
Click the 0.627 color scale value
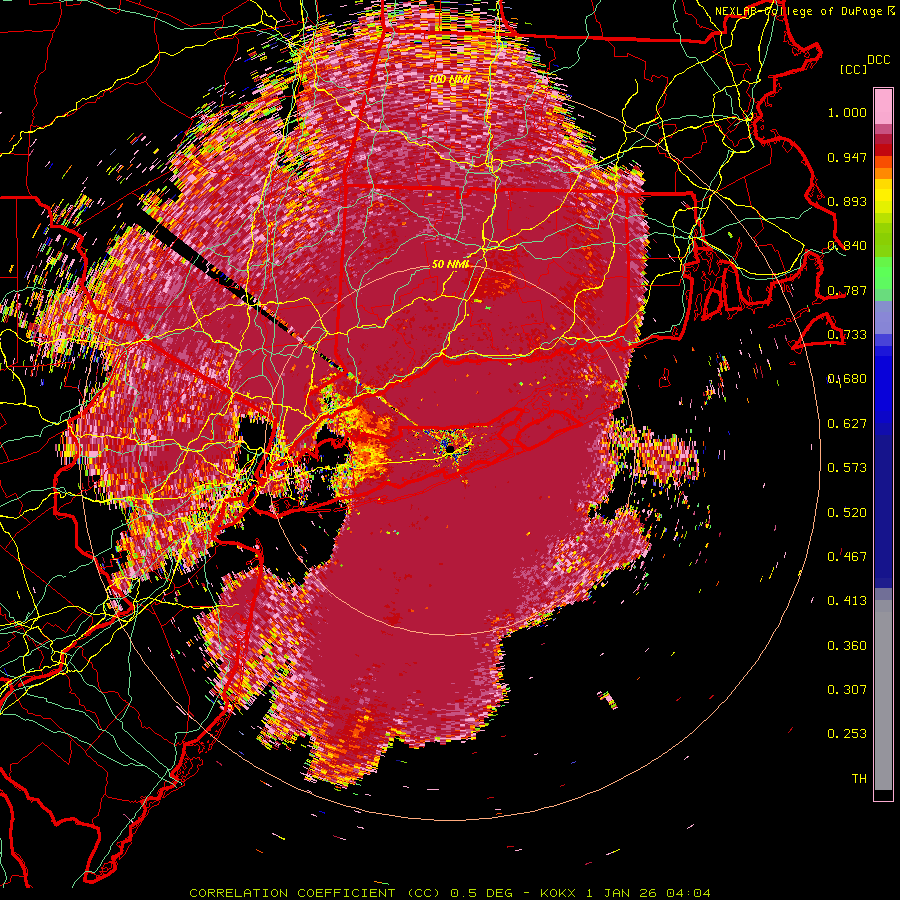click(847, 424)
